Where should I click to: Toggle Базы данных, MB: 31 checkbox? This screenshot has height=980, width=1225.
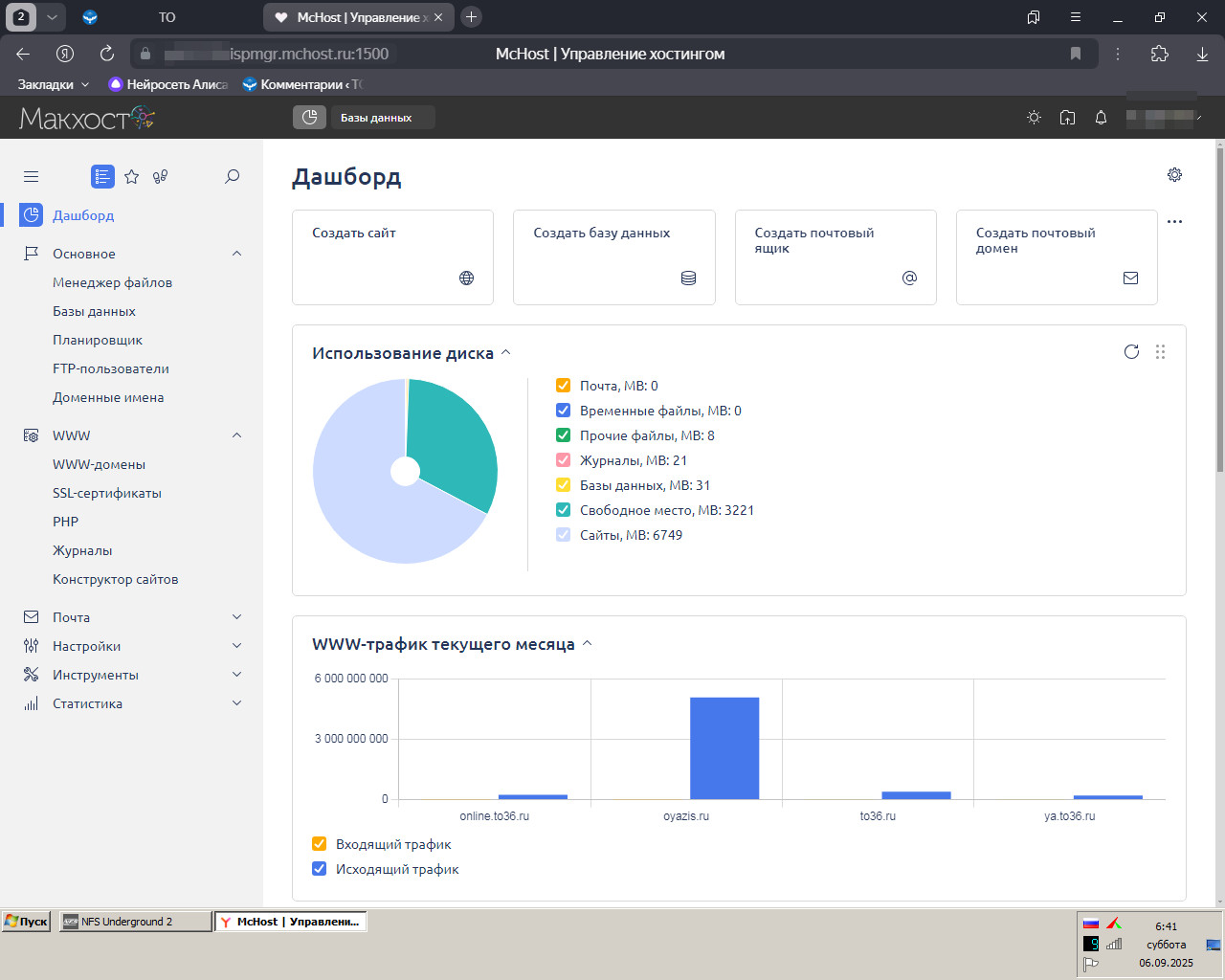(563, 485)
